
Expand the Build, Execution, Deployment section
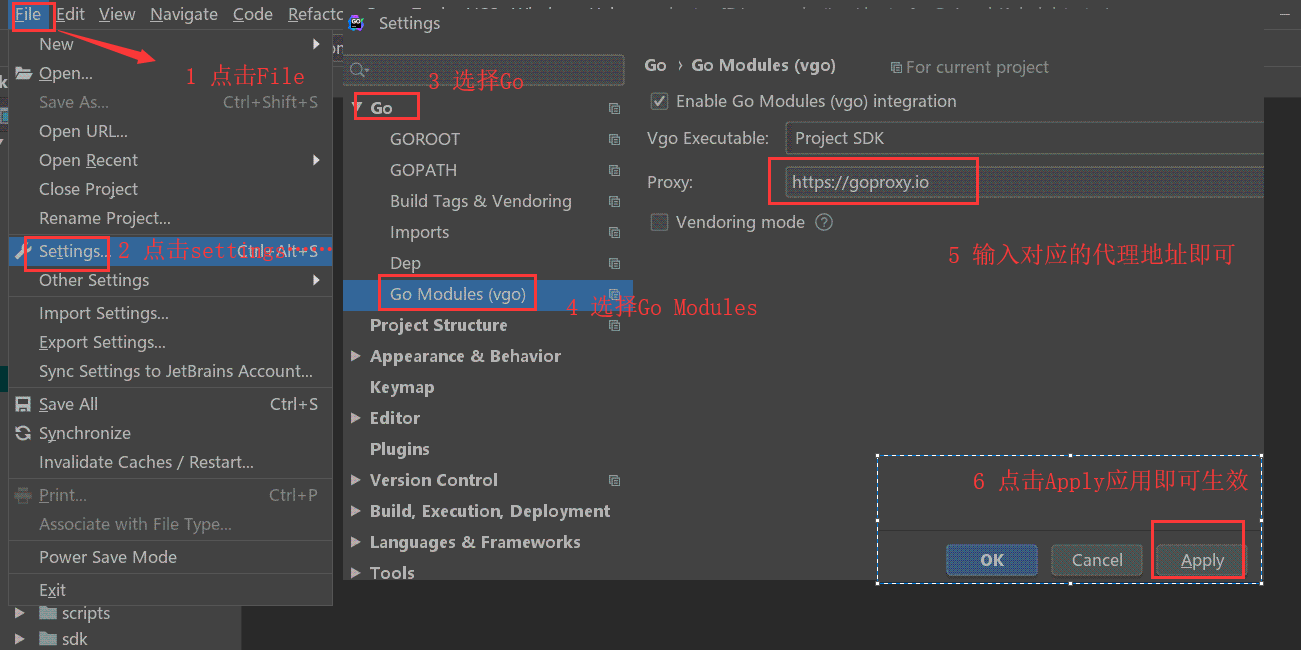(356, 511)
